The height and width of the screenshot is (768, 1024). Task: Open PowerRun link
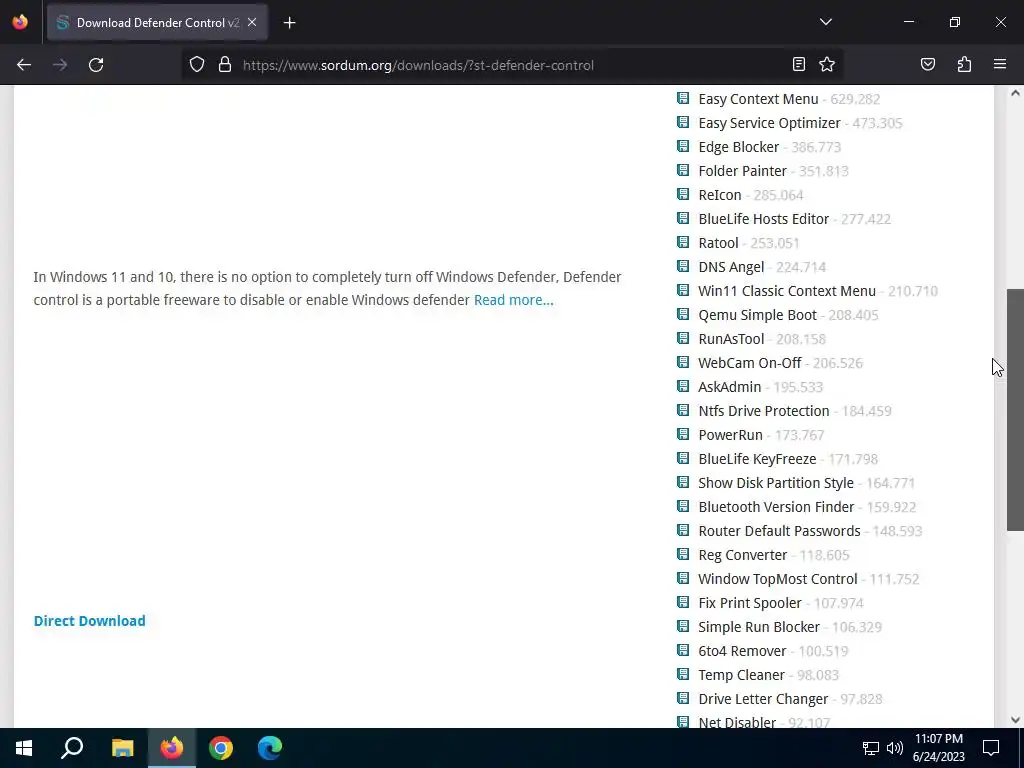730,436
